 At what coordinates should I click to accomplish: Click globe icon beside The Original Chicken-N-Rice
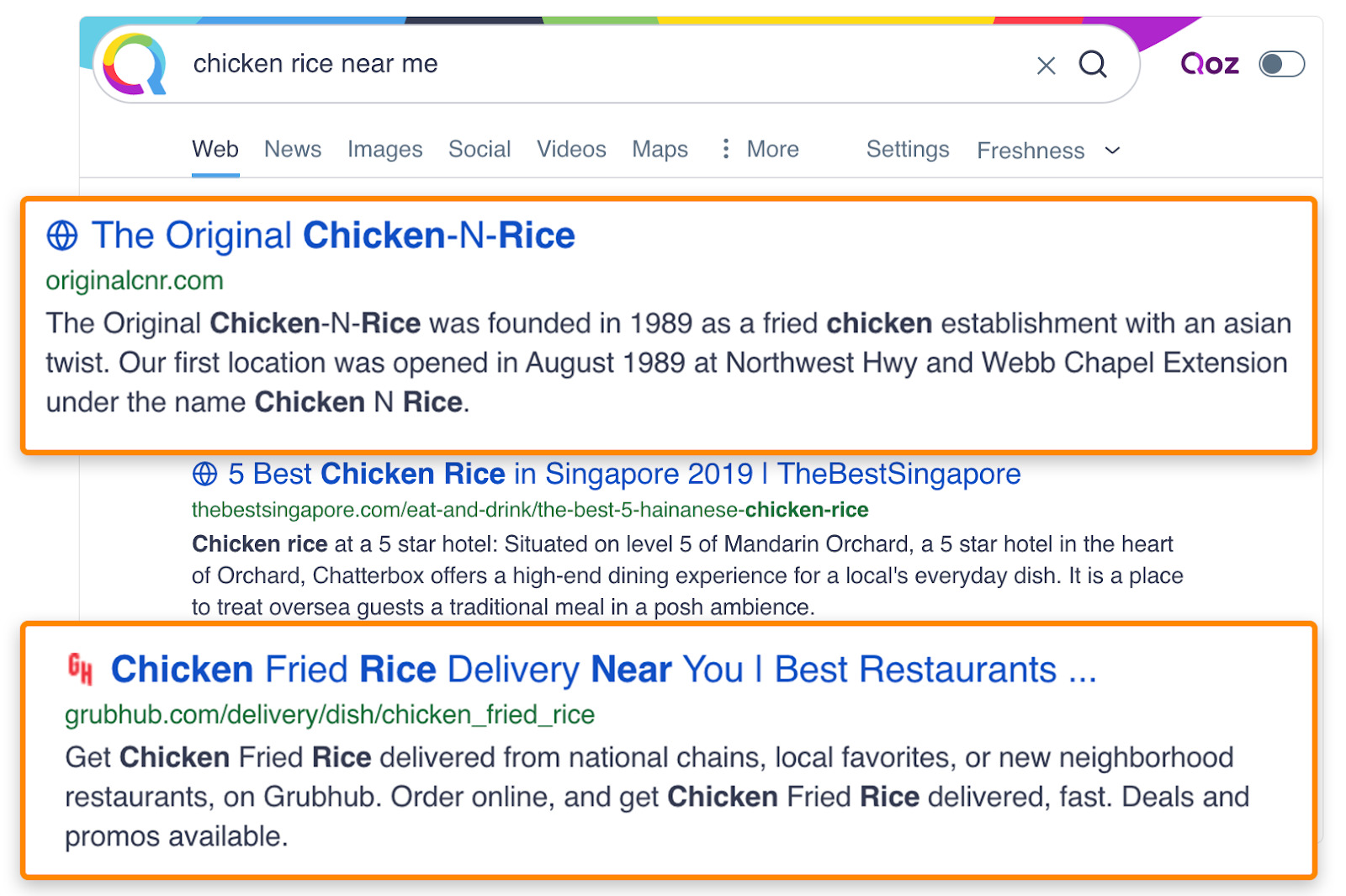[62, 236]
